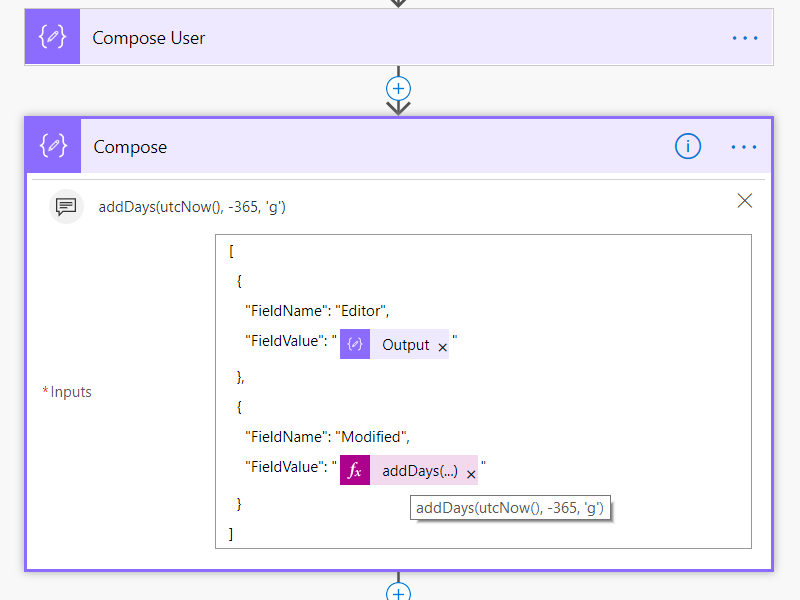Select the Output dynamic content token
The width and height of the screenshot is (800, 600).
tap(405, 345)
